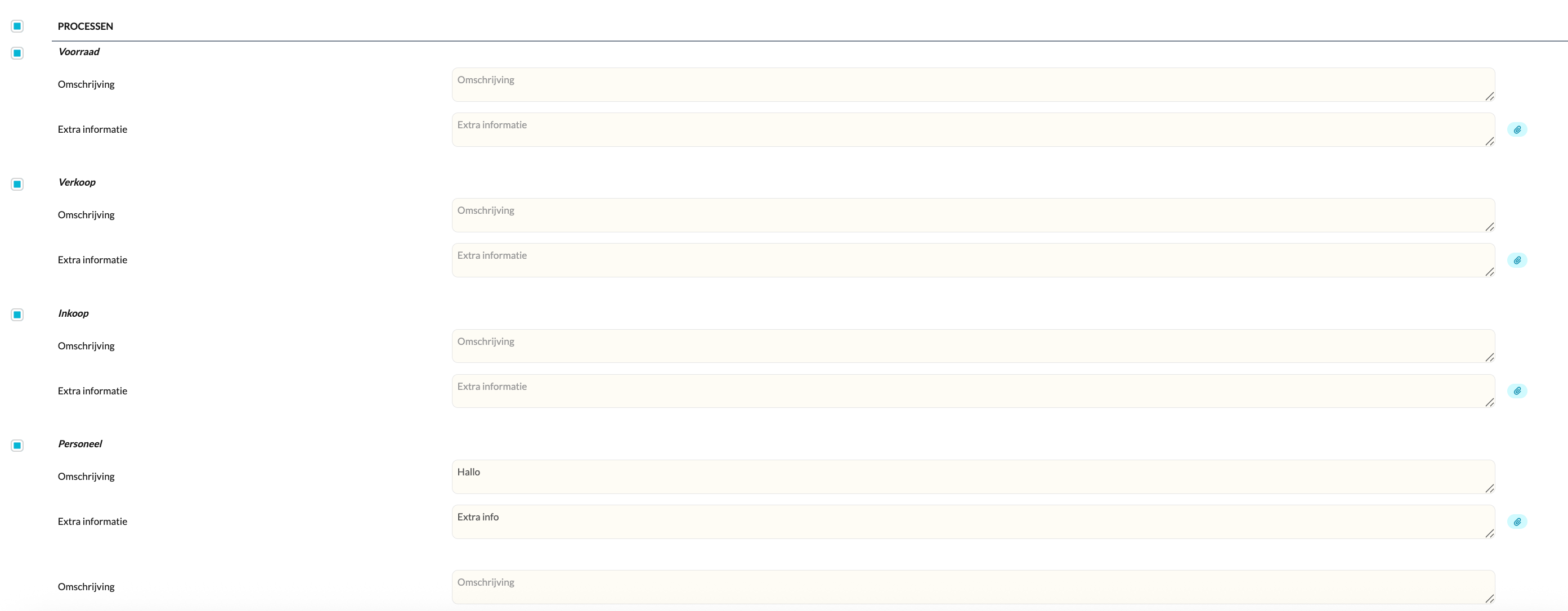The width and height of the screenshot is (1568, 611).
Task: Click the resize handle of Voorraad Omschrijving
Action: pyautogui.click(x=1489, y=96)
